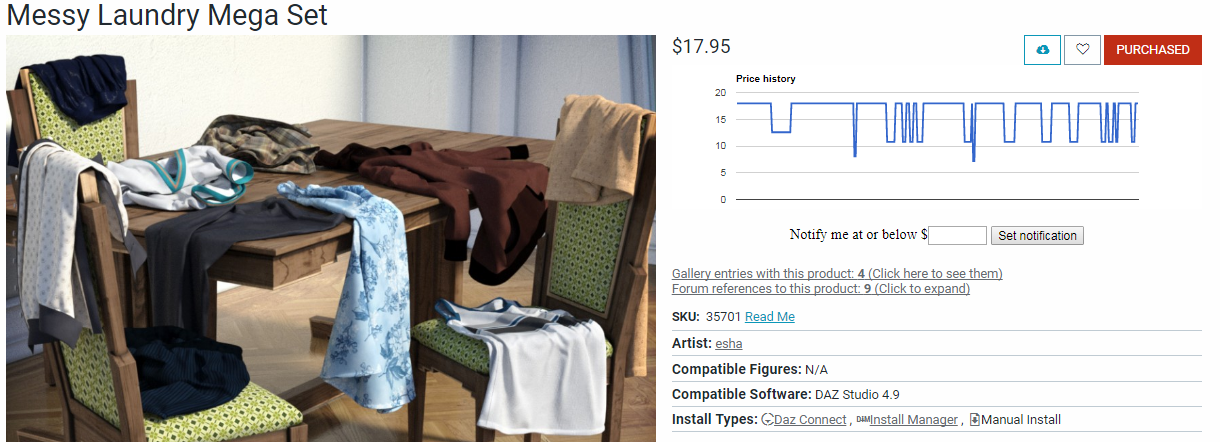Image resolution: width=1220 pixels, height=442 pixels.
Task: Click the Messy Laundry Mega Set title
Action: coord(167,15)
